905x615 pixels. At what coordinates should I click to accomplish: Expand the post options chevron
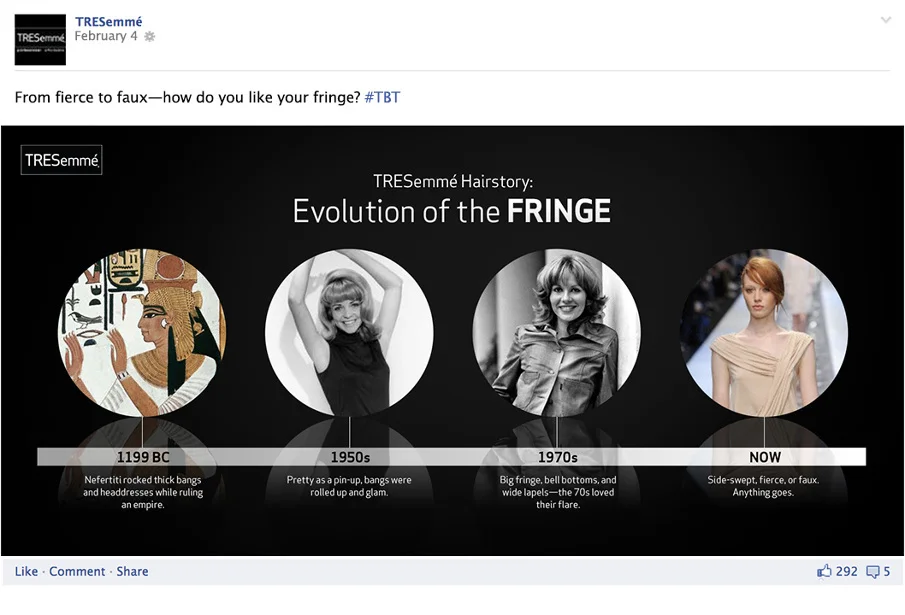point(885,20)
